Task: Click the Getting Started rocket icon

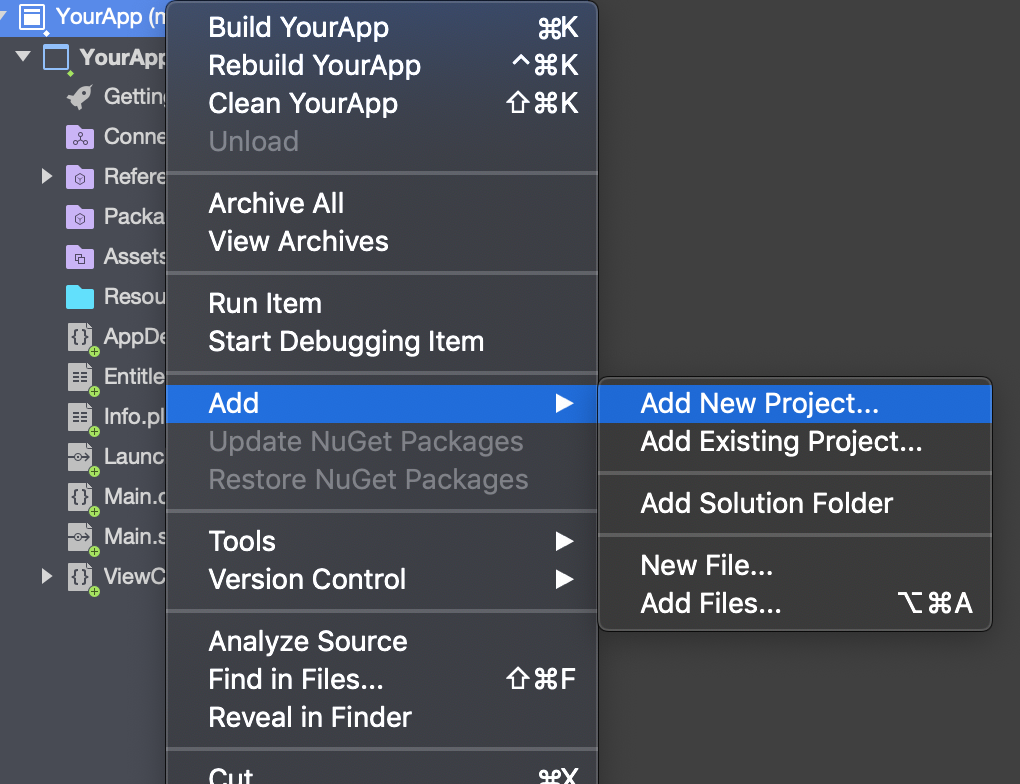Action: tap(80, 97)
